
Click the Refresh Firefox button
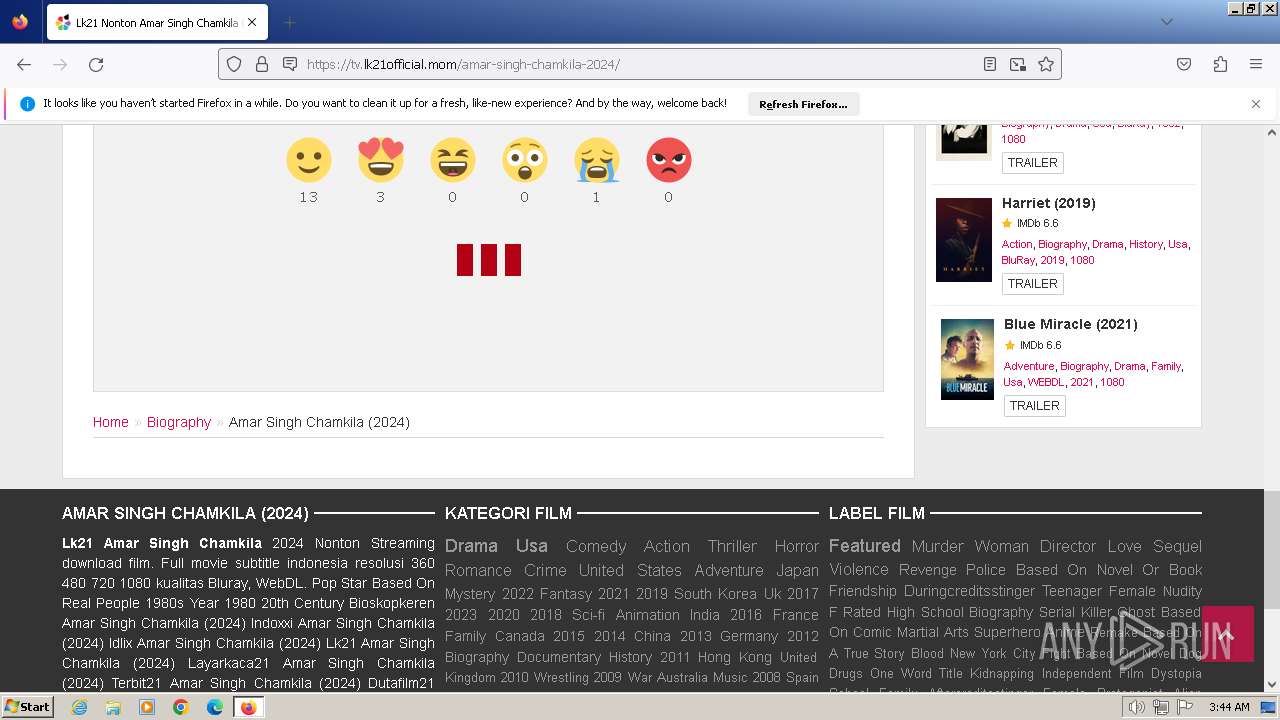pos(803,104)
